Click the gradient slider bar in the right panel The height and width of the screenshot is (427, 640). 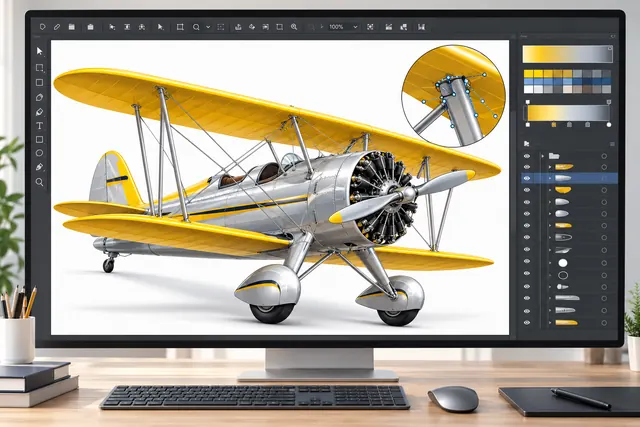coord(568,113)
